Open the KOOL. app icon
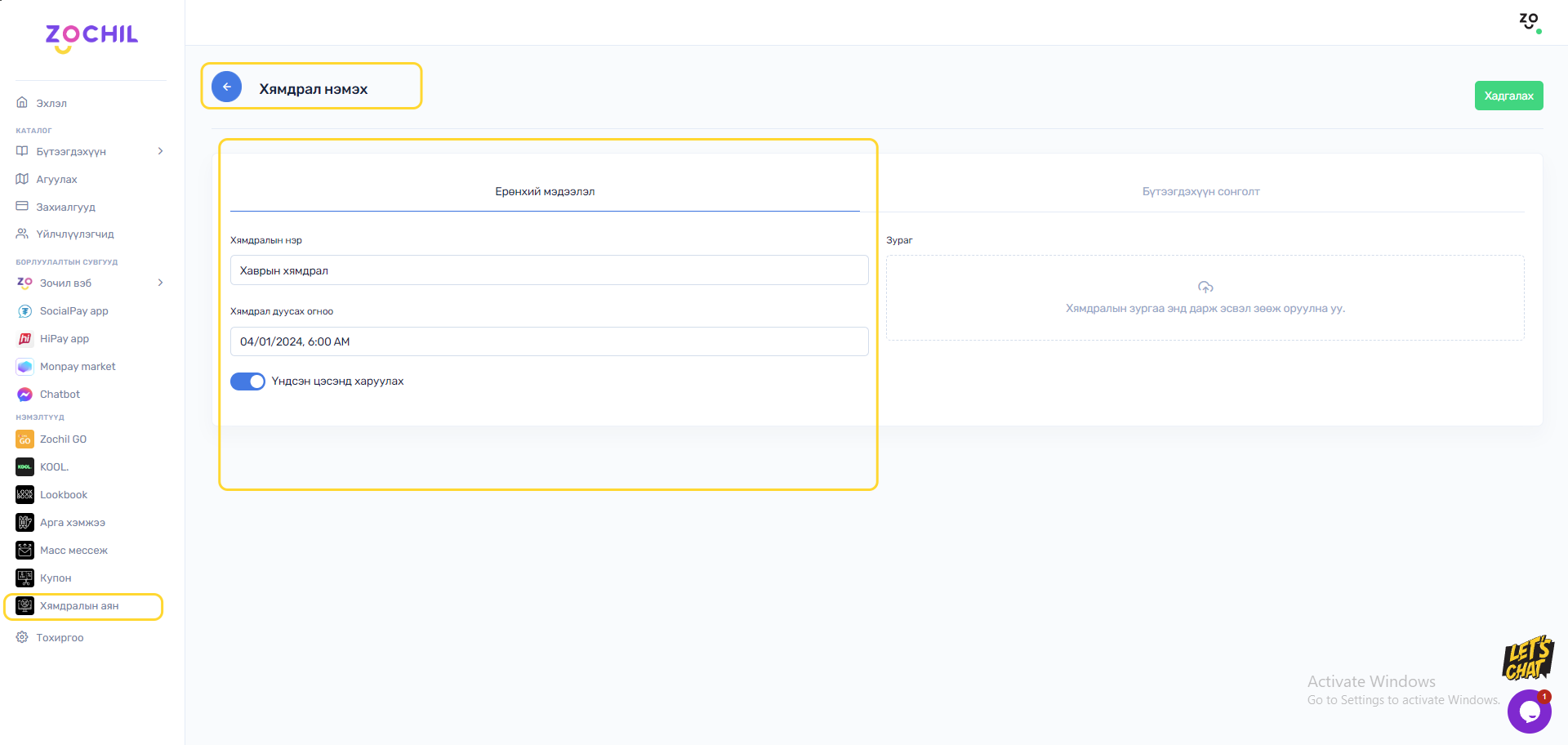This screenshot has height=745, width=1568. coord(24,467)
